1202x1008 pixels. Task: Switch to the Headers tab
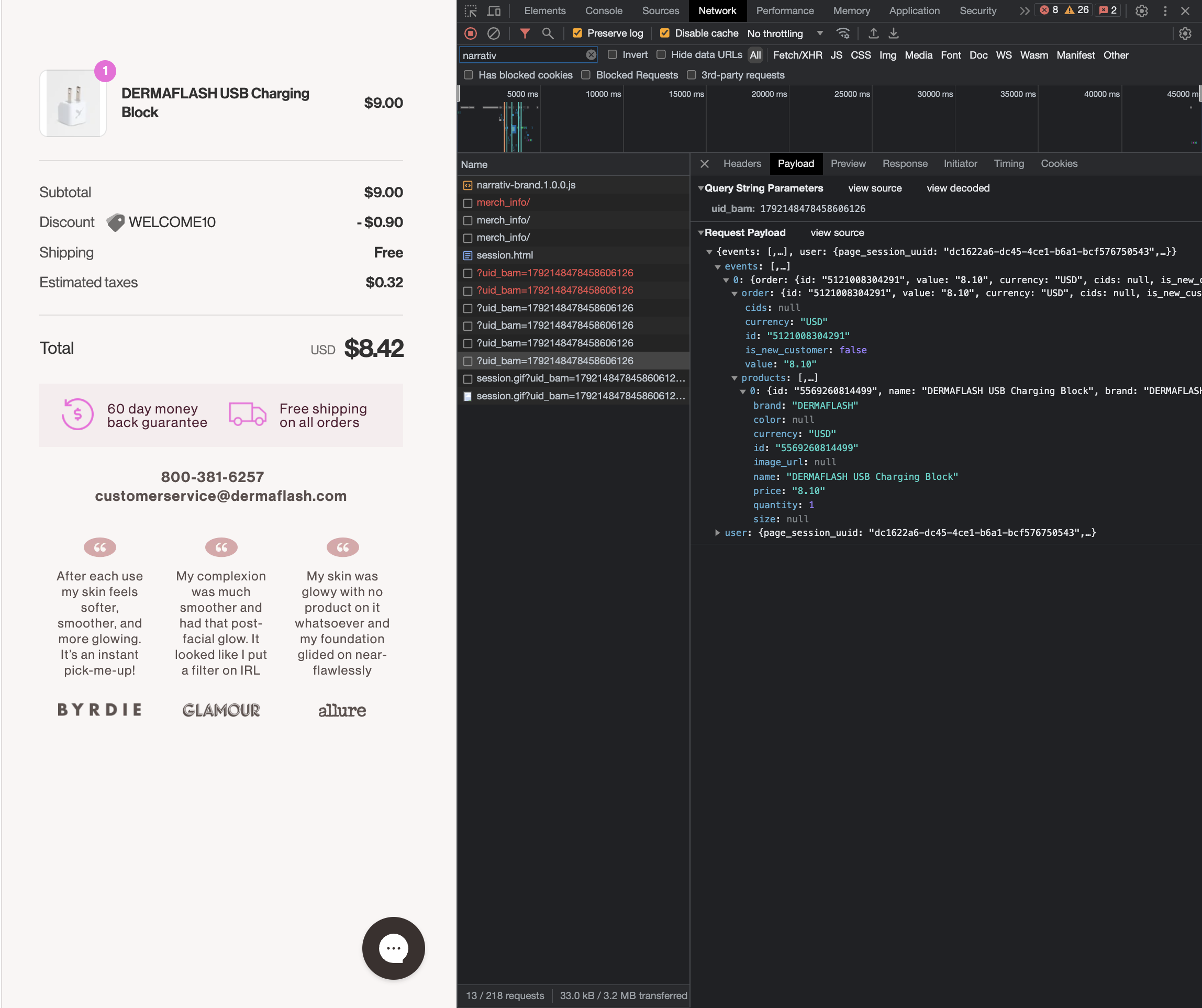(x=742, y=164)
